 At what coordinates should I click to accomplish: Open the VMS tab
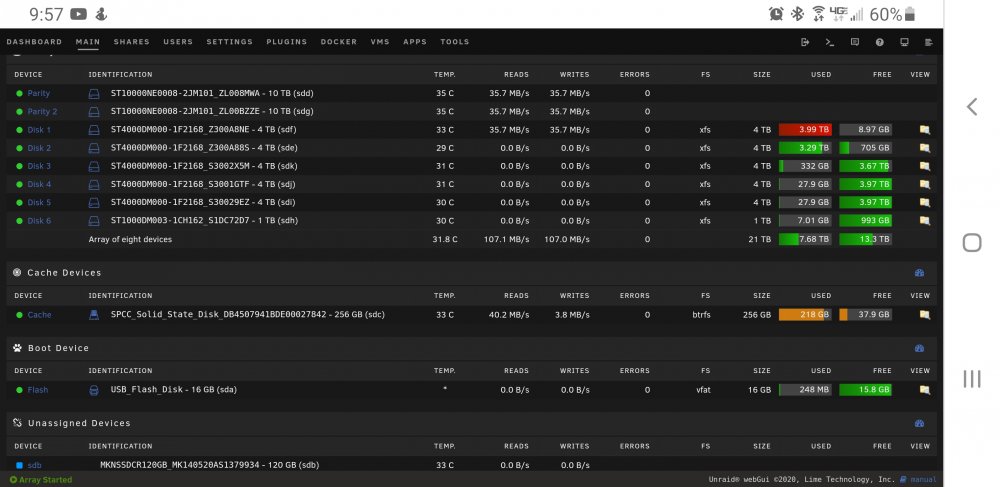[x=380, y=42]
